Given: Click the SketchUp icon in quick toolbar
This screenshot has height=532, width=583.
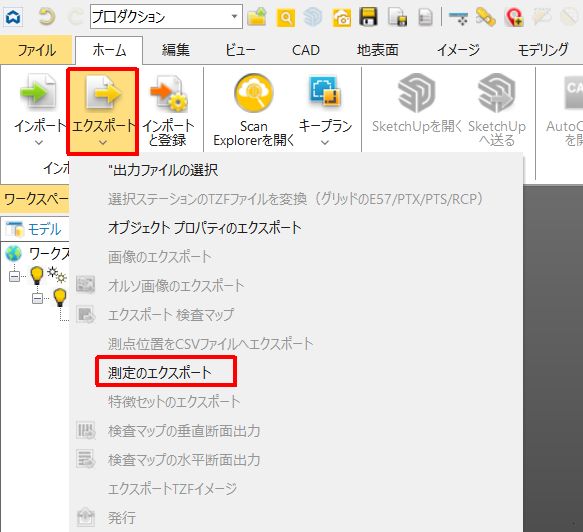Looking at the screenshot, I should coord(313,17).
